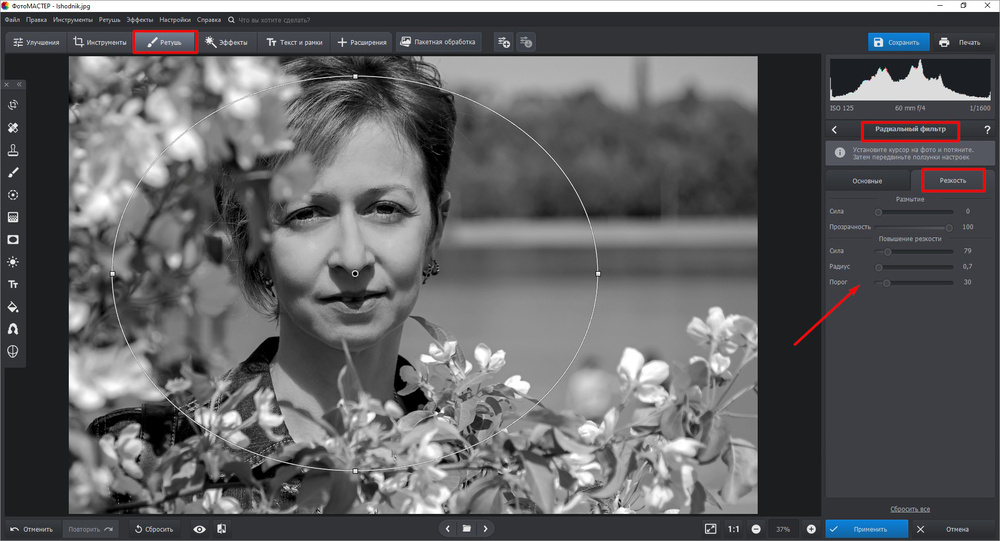The image size is (1000, 541).
Task: Open the folder browser in bottom bar
Action: [x=466, y=528]
